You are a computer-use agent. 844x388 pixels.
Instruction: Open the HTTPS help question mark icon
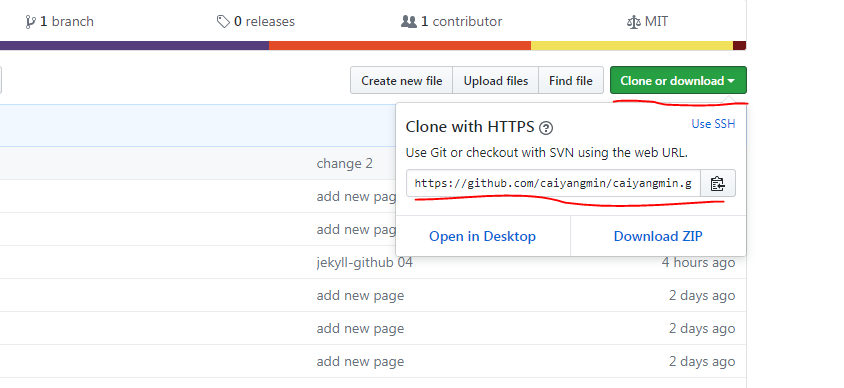coord(546,128)
